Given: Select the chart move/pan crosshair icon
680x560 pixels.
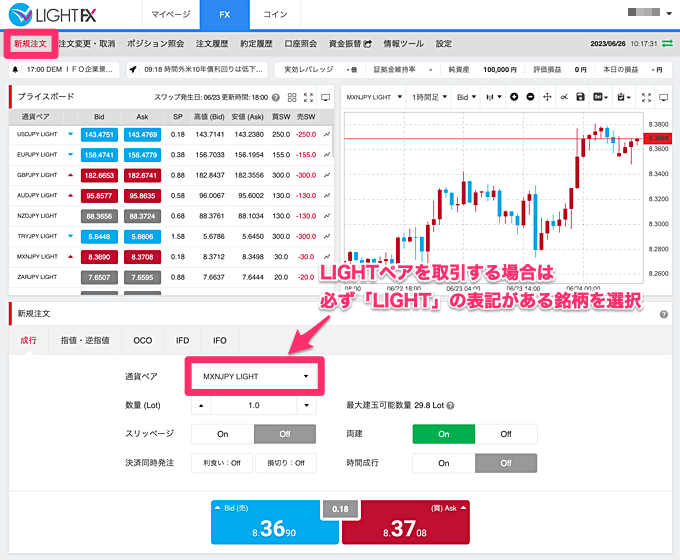Looking at the screenshot, I should click(x=546, y=97).
